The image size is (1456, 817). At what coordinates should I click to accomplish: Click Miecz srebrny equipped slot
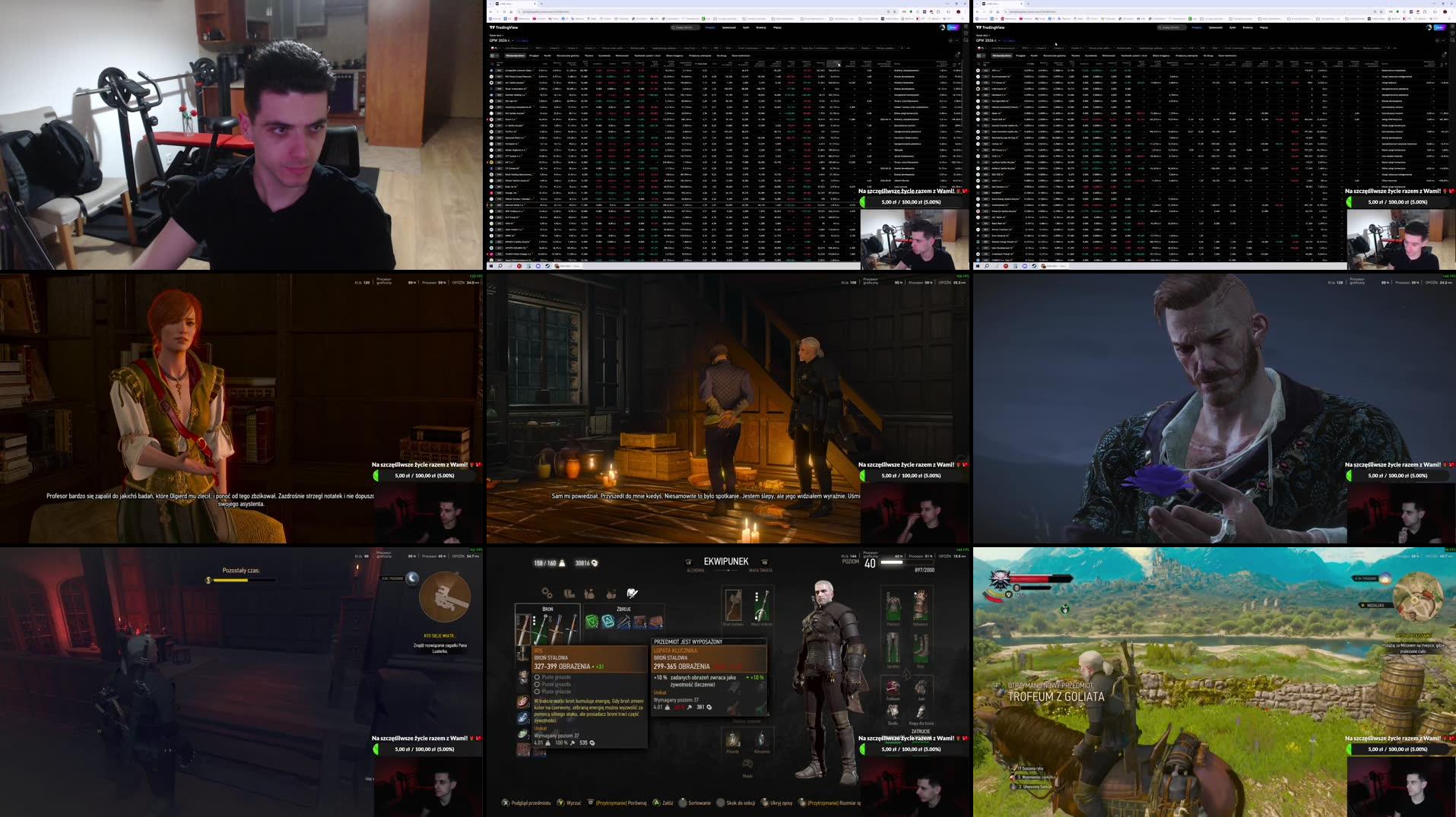[x=761, y=606]
